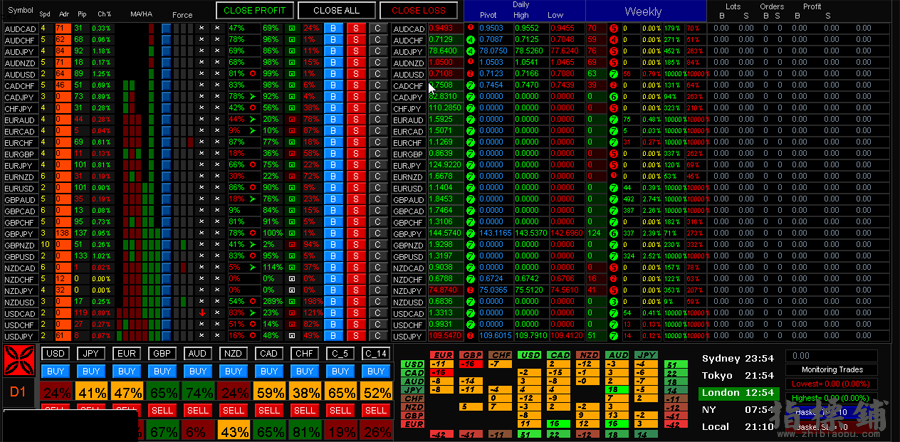Image resolution: width=900 pixels, height=442 pixels.
Task: Click the EUR column header in strength matrix
Action: coord(441,355)
